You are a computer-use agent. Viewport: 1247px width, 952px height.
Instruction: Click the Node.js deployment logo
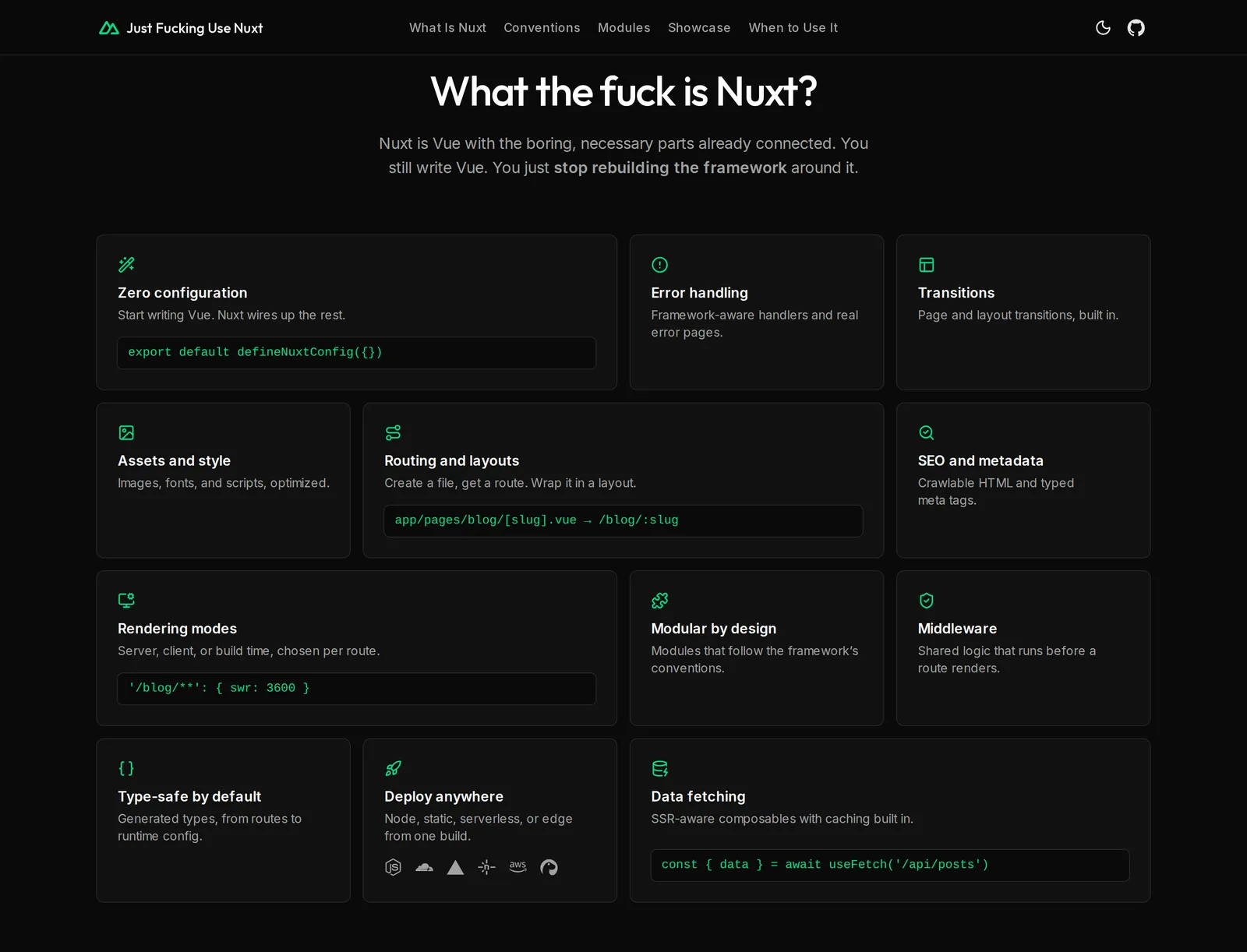tap(393, 867)
